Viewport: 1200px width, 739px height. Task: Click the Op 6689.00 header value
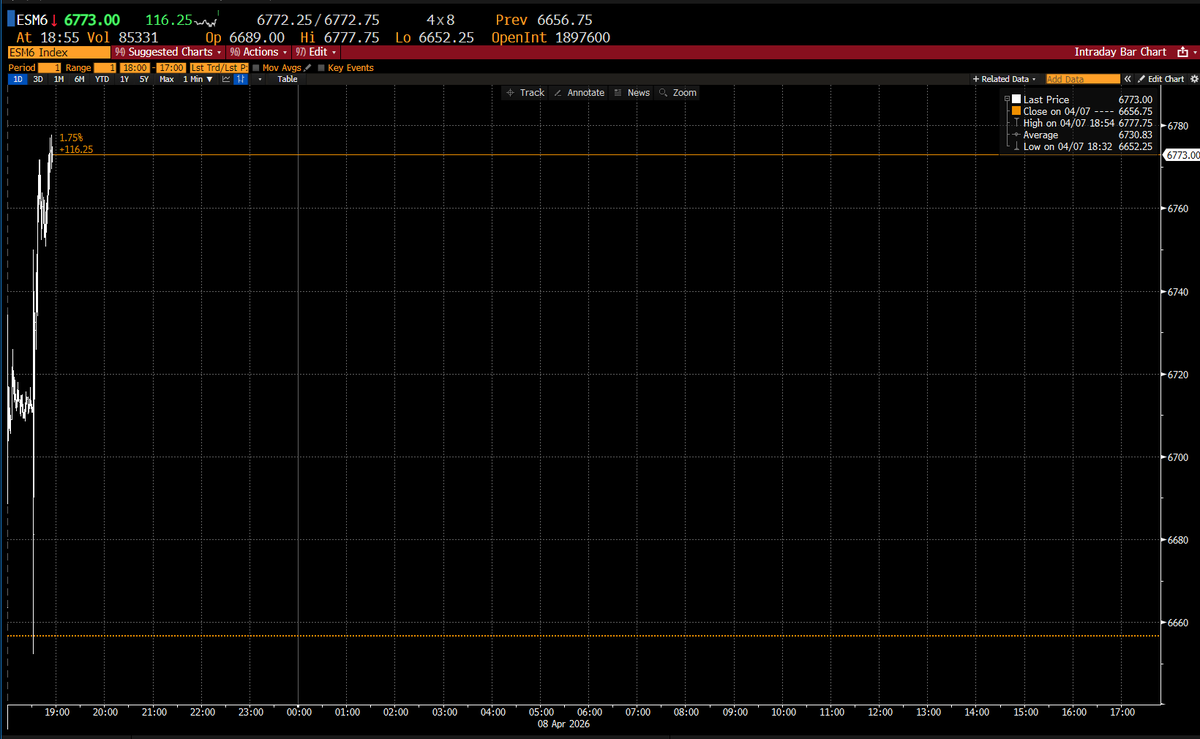245,37
